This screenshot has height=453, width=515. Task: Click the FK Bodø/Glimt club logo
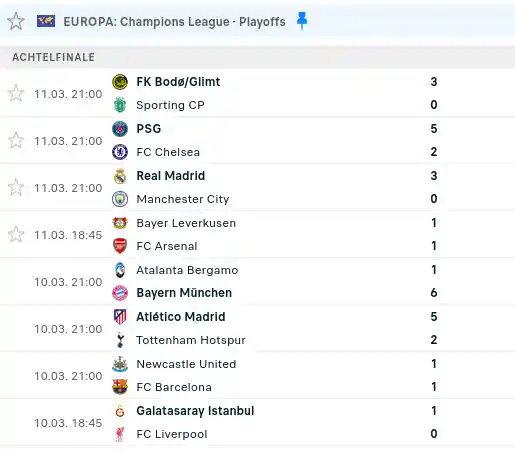pos(120,82)
